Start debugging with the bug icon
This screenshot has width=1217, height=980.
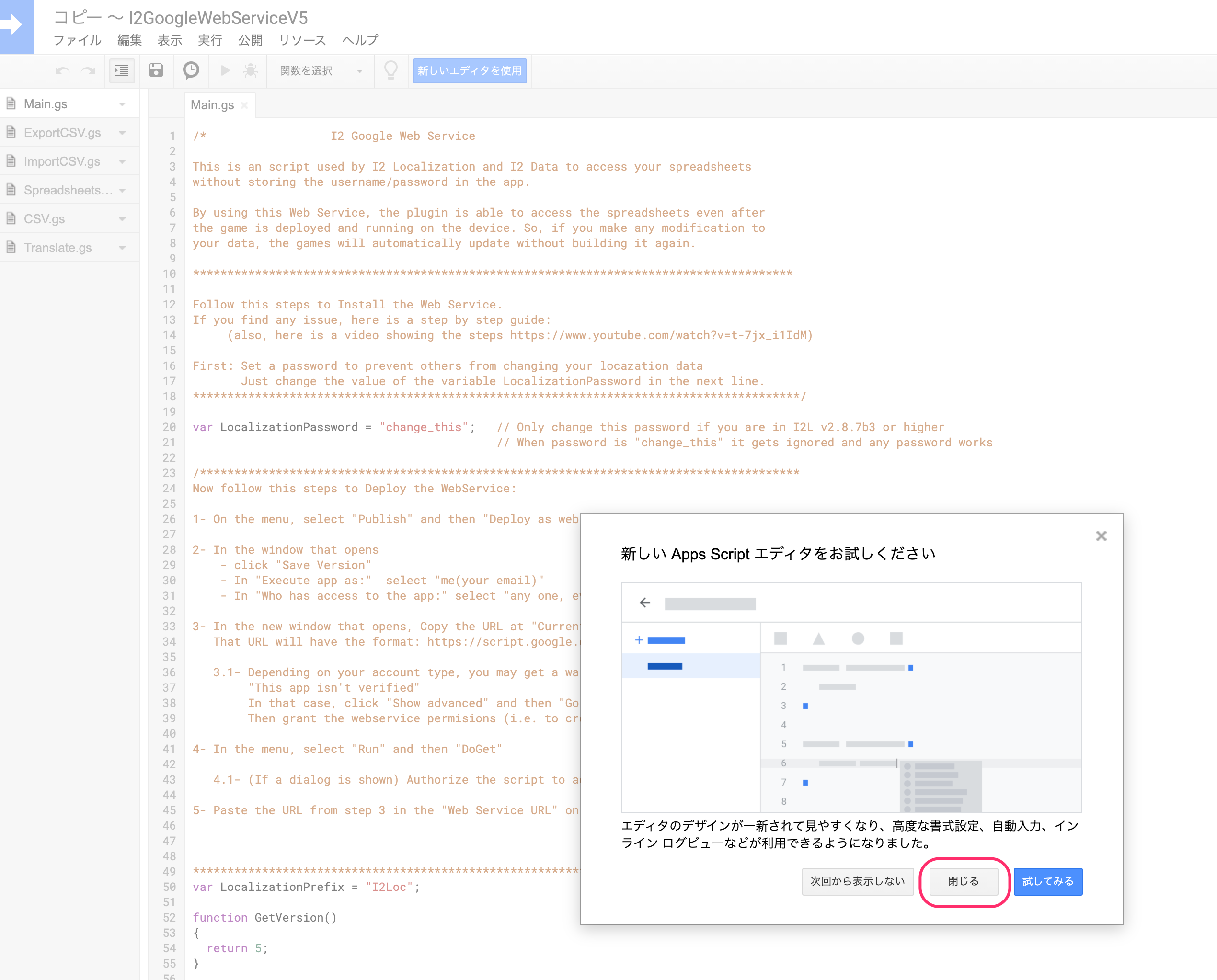point(250,71)
